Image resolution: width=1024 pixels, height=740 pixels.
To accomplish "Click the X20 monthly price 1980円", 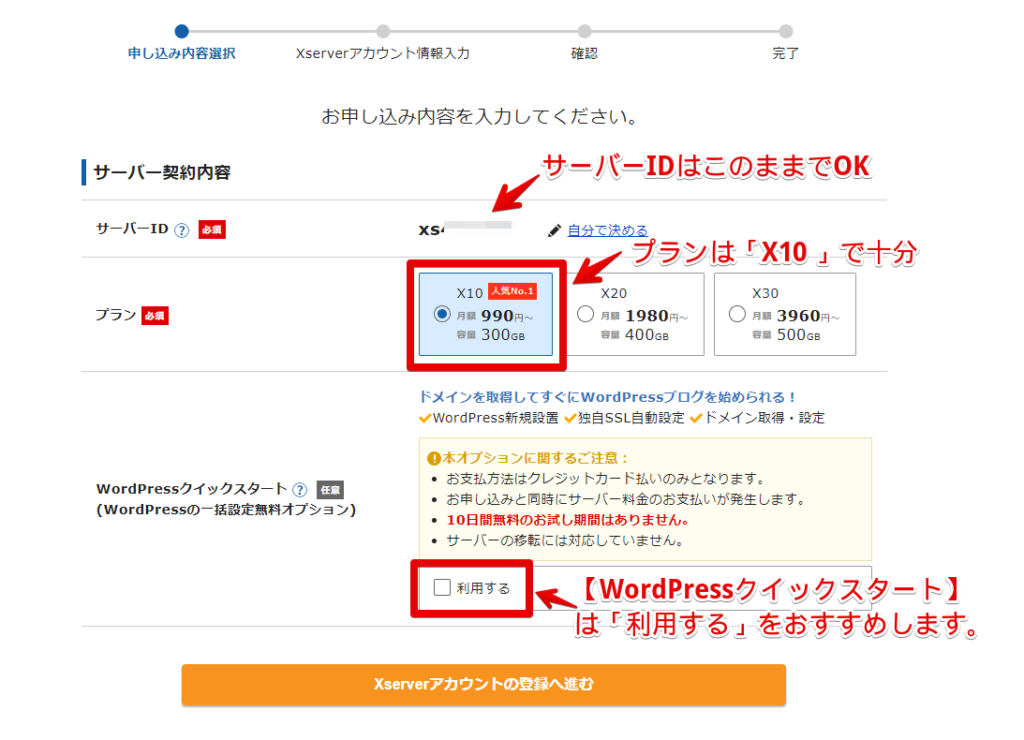I will pos(644,316).
